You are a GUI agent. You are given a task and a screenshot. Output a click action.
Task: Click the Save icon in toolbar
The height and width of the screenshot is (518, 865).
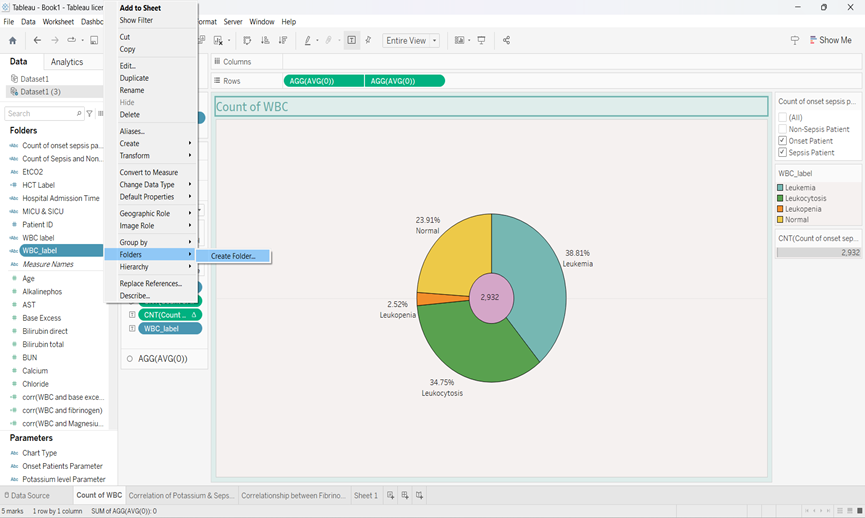94,40
